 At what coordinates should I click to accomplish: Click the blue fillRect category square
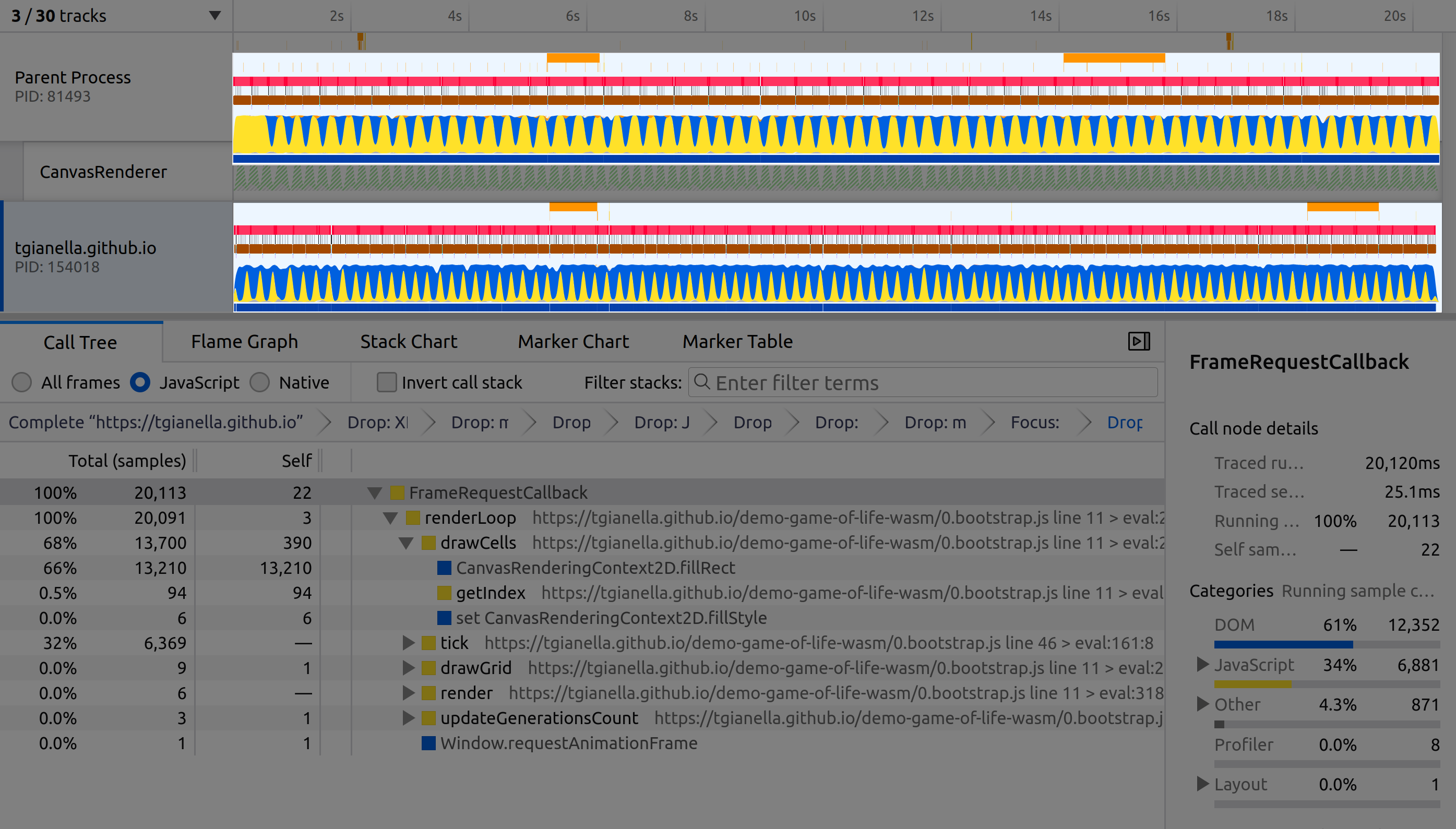[x=444, y=568]
